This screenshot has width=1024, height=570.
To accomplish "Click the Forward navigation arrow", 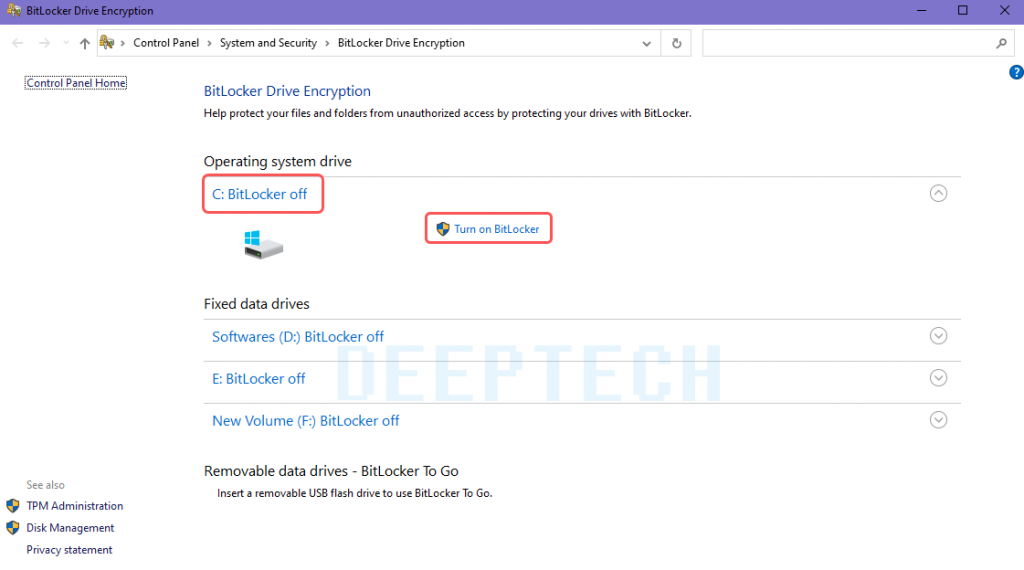I will (44, 43).
